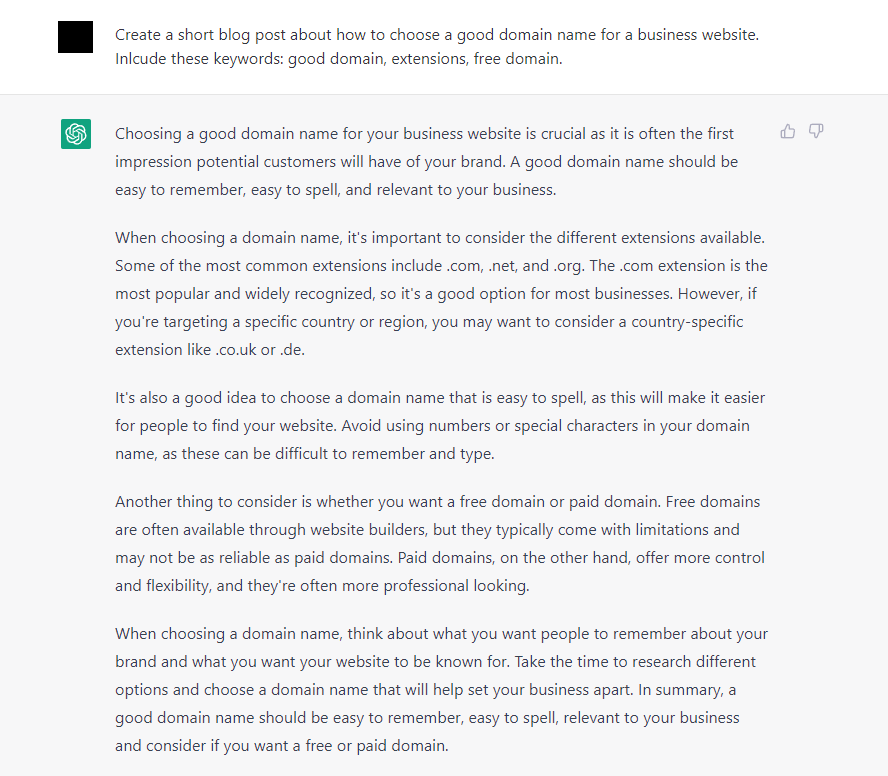888x776 pixels.
Task: Click the green ChatGPT logo avatar
Action: (x=76, y=134)
